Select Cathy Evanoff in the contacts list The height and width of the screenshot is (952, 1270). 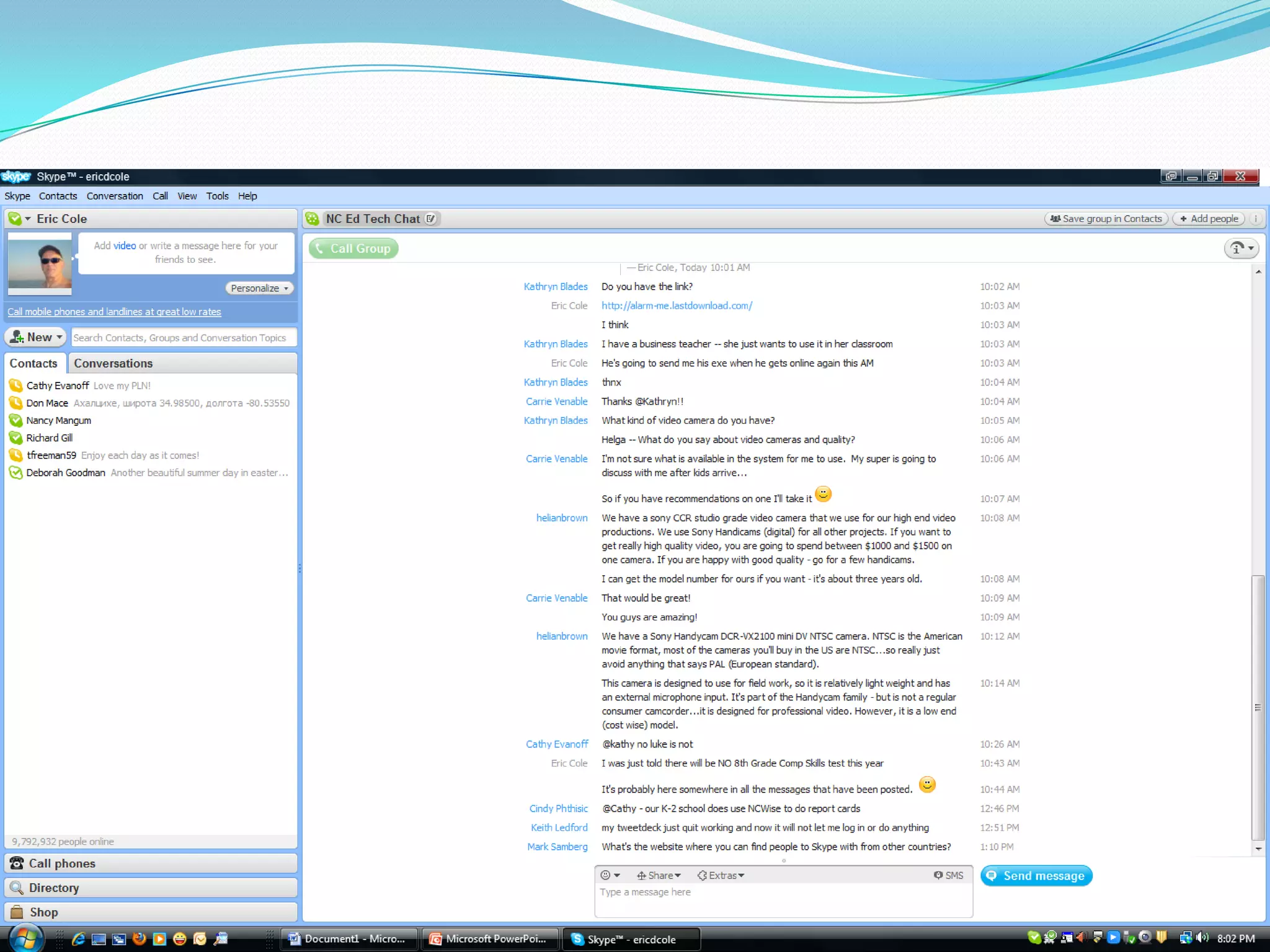point(58,386)
